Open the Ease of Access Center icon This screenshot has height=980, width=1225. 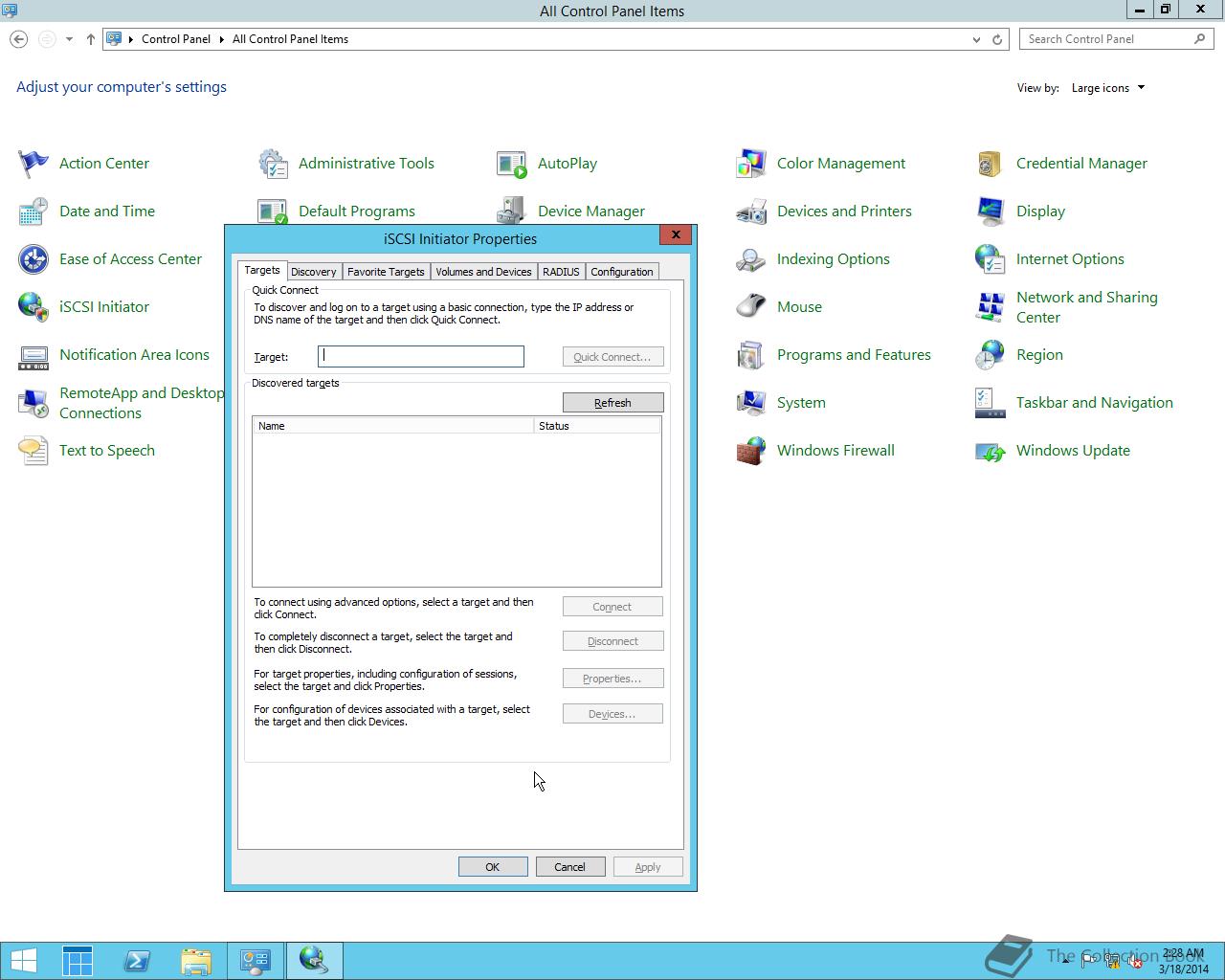click(x=33, y=259)
